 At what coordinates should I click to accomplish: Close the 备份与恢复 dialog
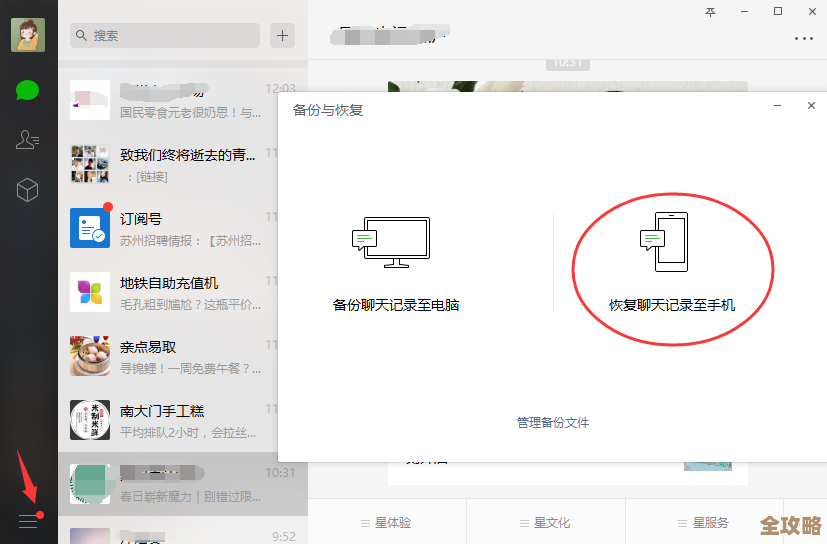click(x=811, y=106)
